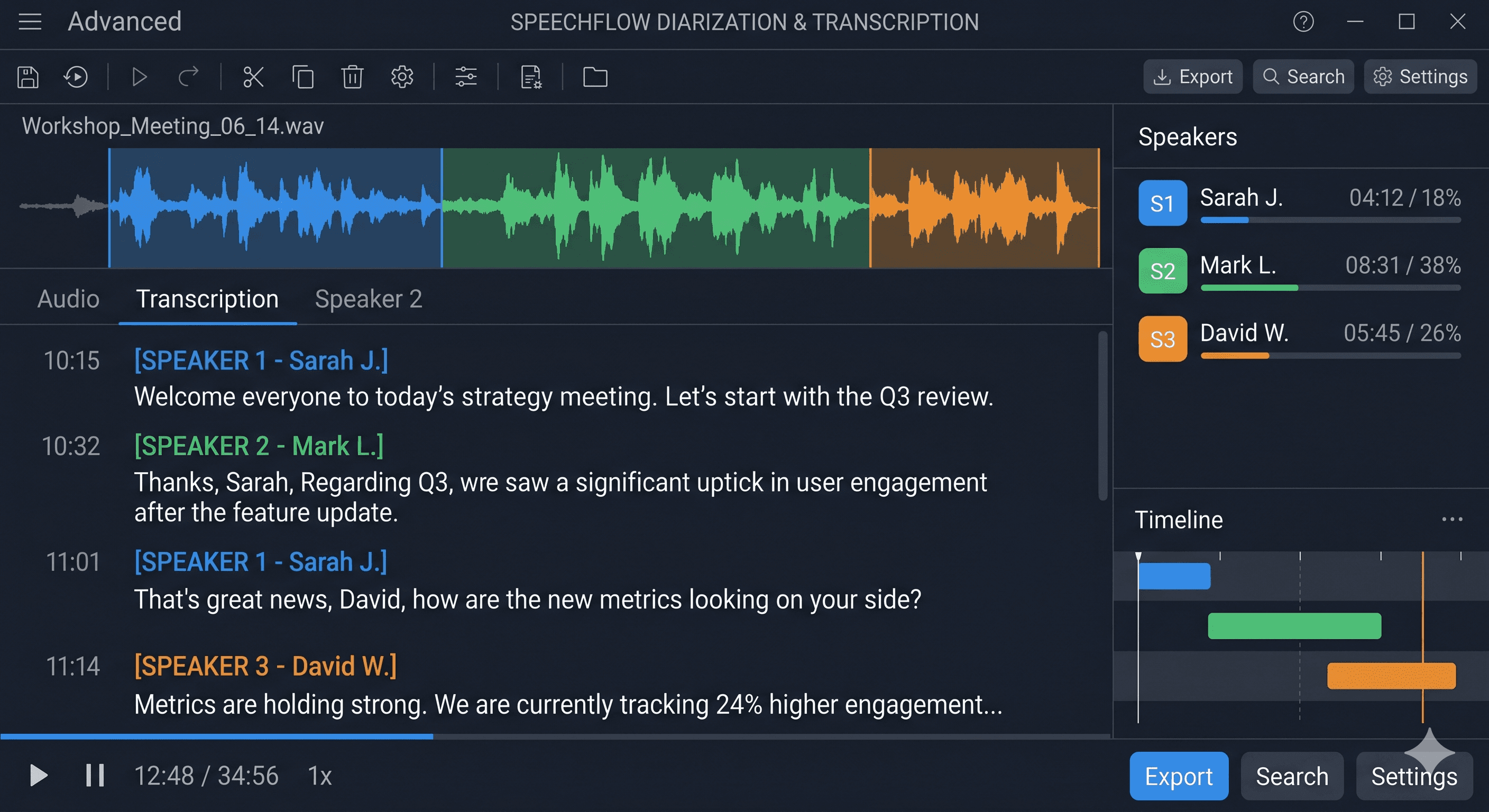Select the S3 David W. speaker badge
The width and height of the screenshot is (1489, 812).
pyautogui.click(x=1162, y=339)
